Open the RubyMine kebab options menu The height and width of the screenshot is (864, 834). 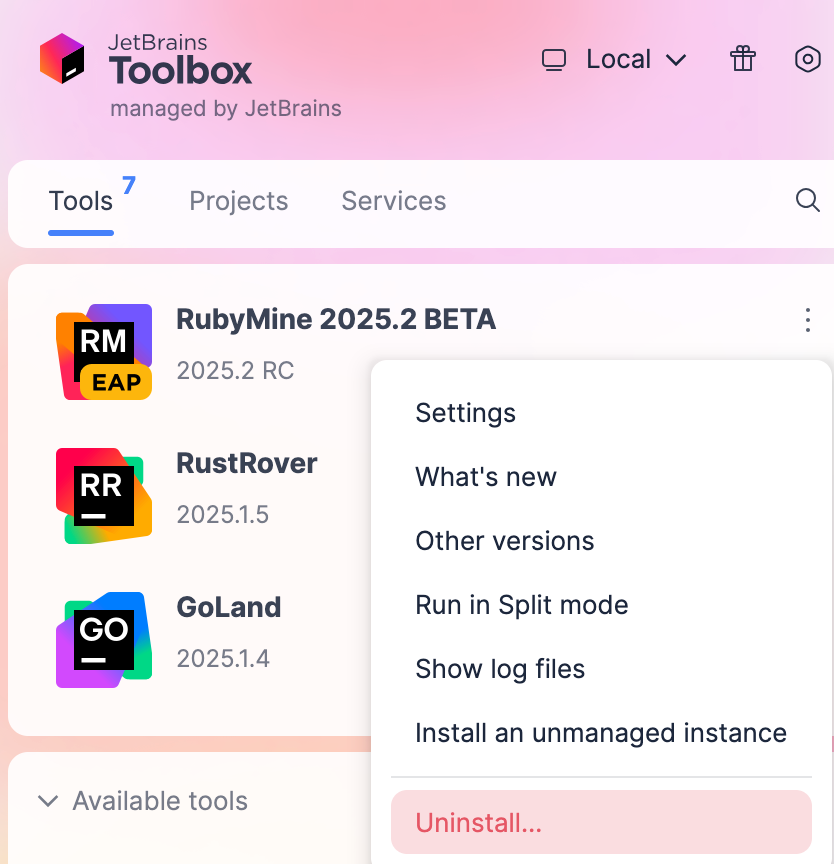pos(807,319)
